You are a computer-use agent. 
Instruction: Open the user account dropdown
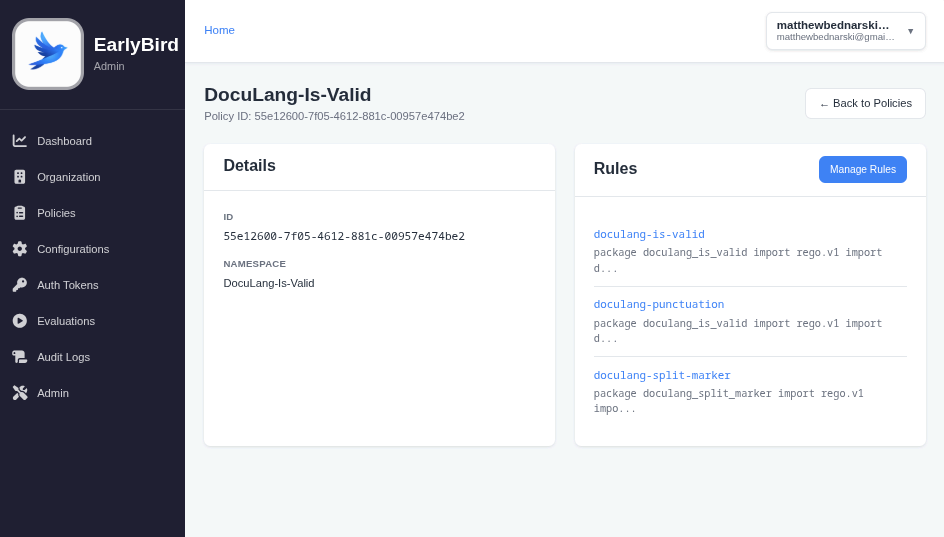[x=835, y=31]
